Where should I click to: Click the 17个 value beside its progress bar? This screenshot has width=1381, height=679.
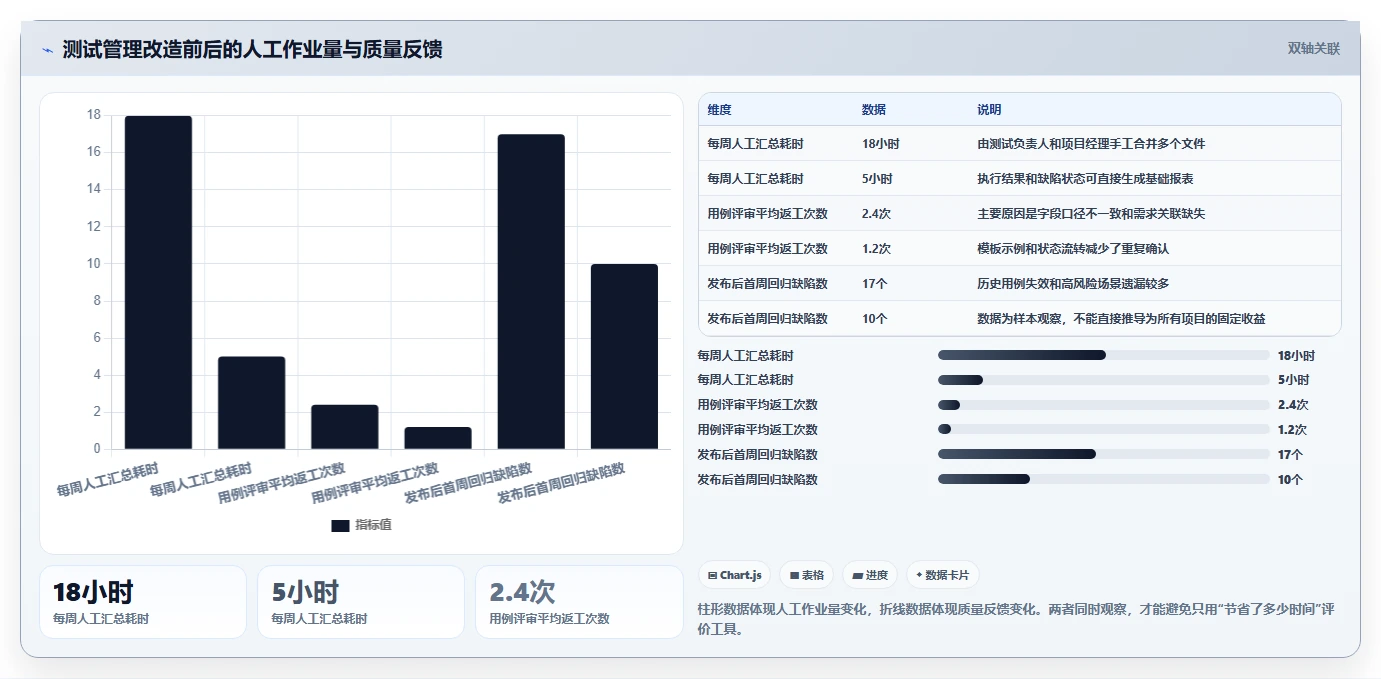[1290, 455]
